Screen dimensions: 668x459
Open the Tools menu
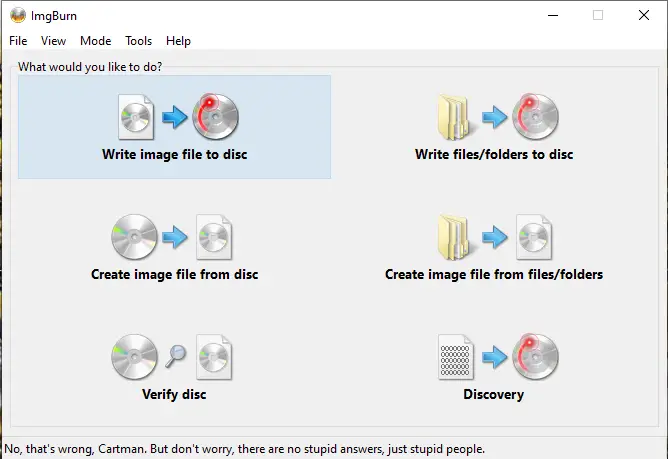click(138, 41)
